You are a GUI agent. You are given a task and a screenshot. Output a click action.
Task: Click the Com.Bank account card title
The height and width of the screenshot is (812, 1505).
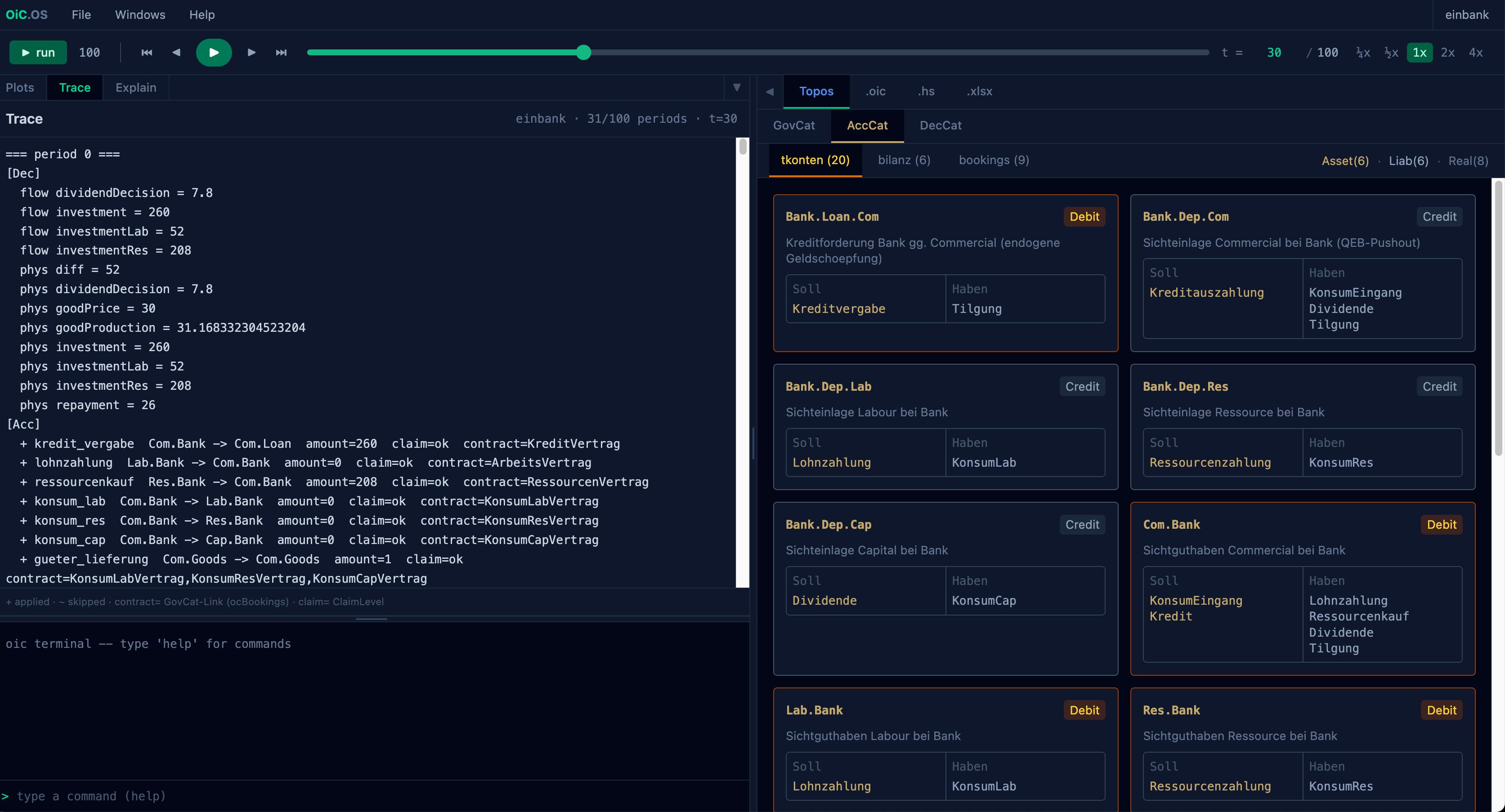click(x=1171, y=525)
